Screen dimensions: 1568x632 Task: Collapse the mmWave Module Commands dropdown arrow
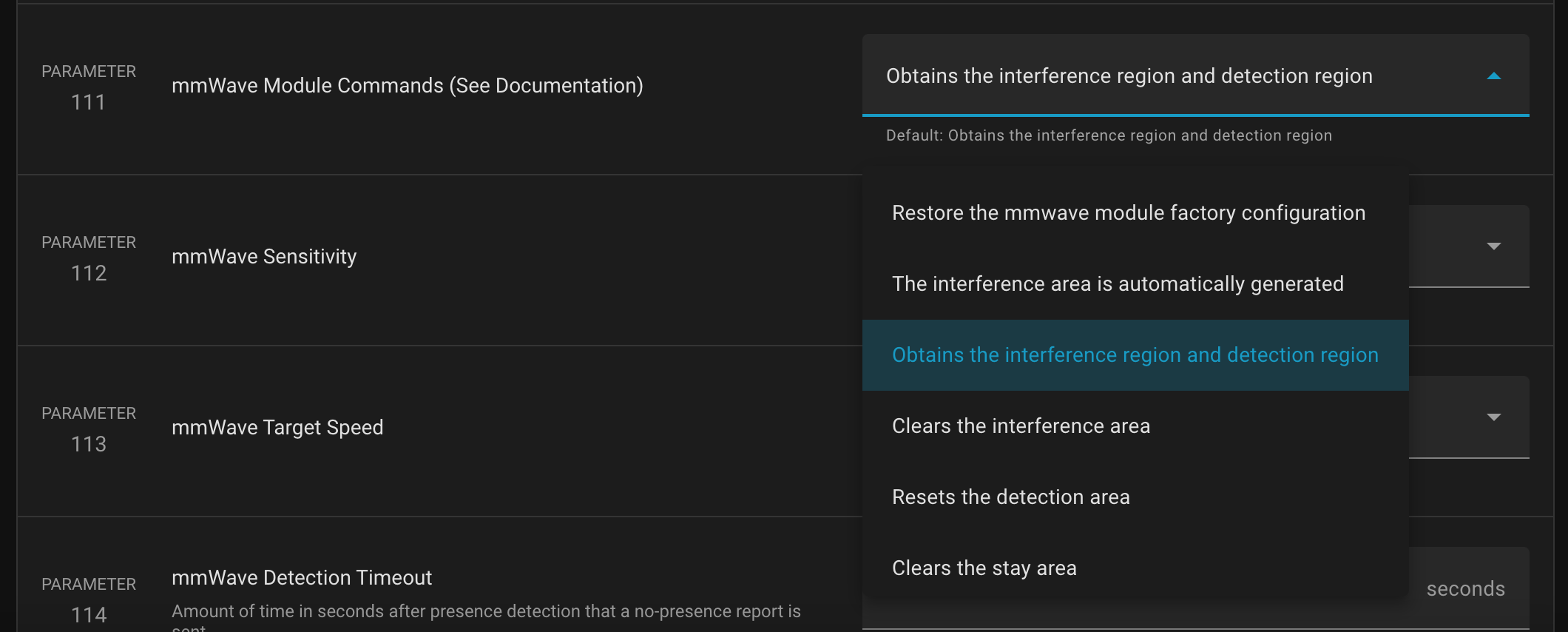[1493, 76]
